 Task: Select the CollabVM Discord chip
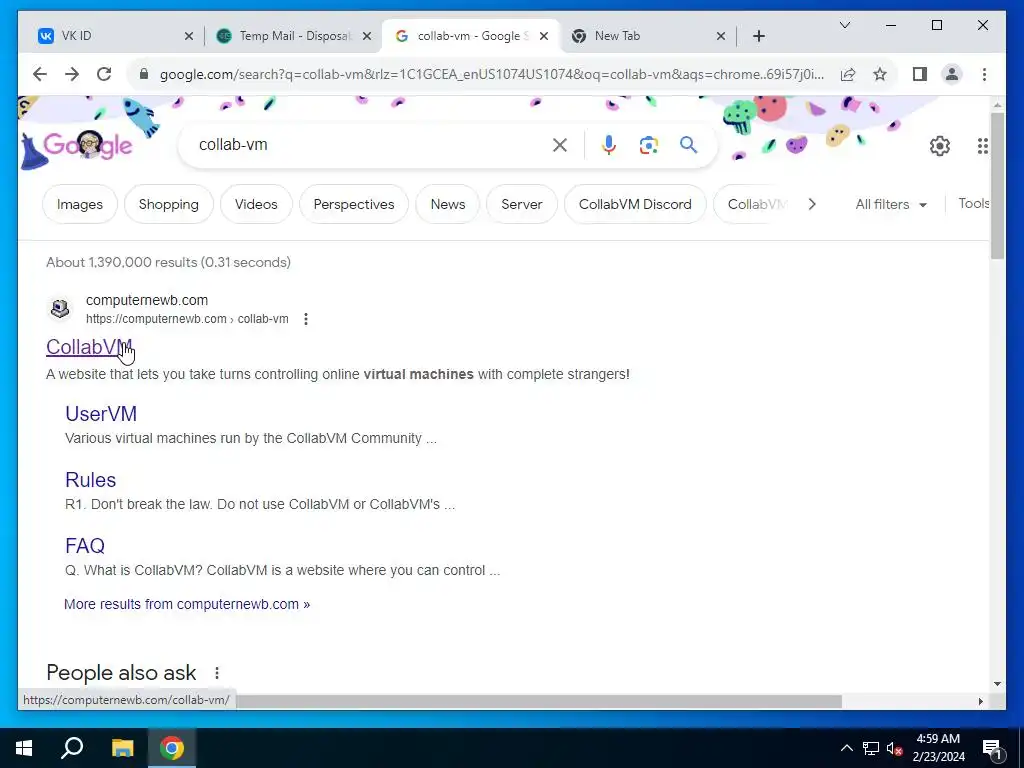pos(635,204)
